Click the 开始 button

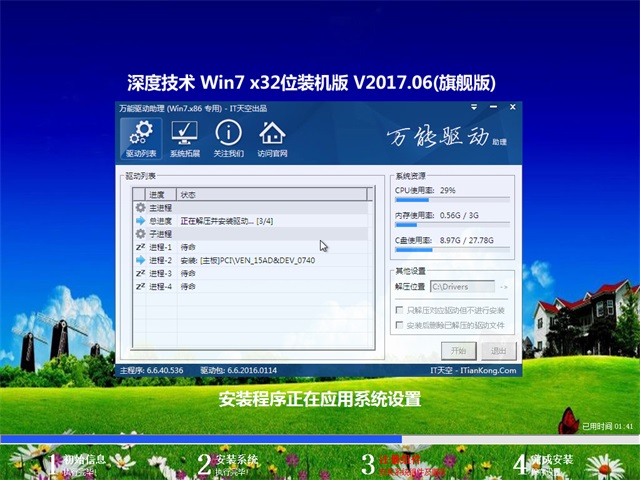click(458, 351)
